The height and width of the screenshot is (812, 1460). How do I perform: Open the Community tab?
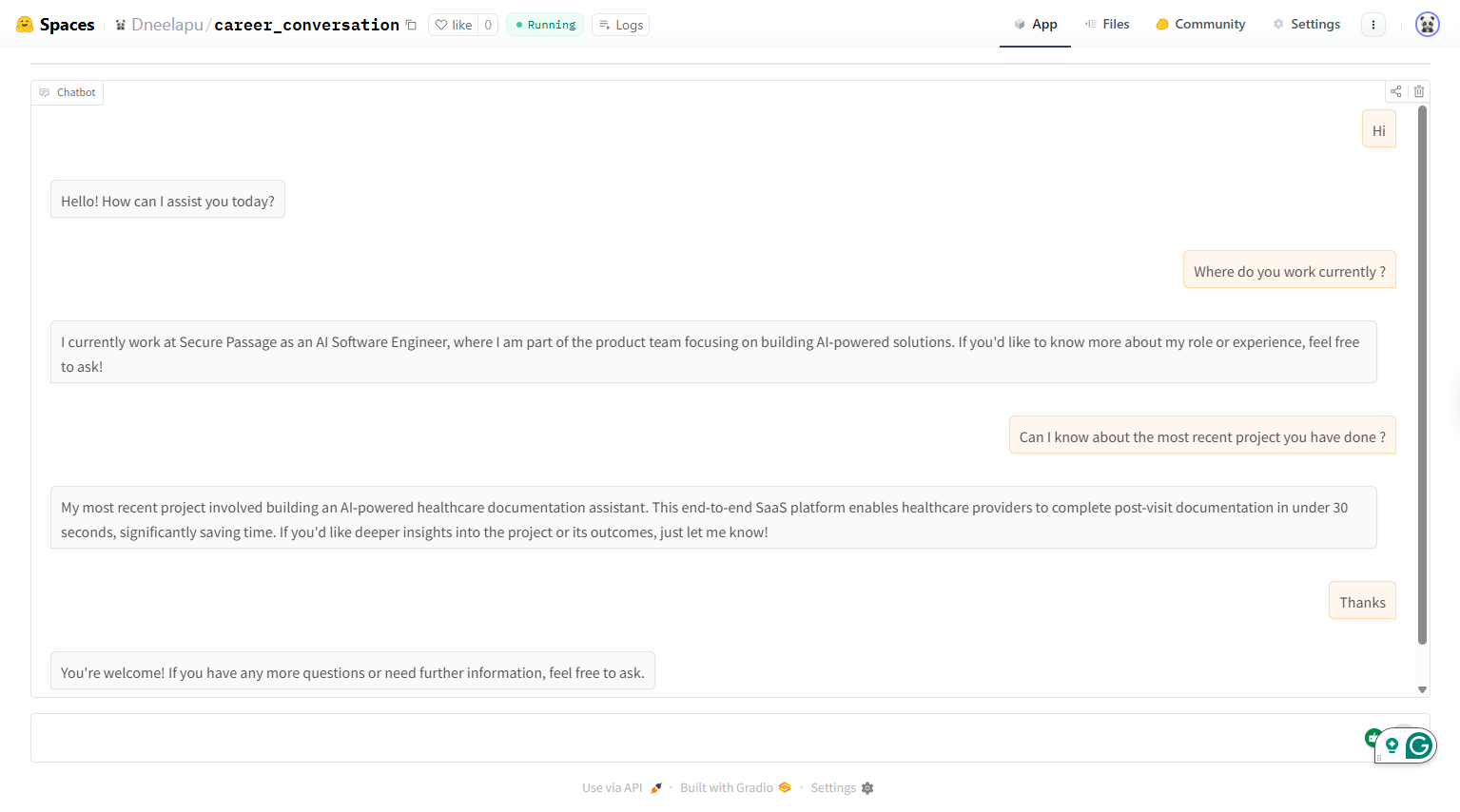coord(1200,24)
